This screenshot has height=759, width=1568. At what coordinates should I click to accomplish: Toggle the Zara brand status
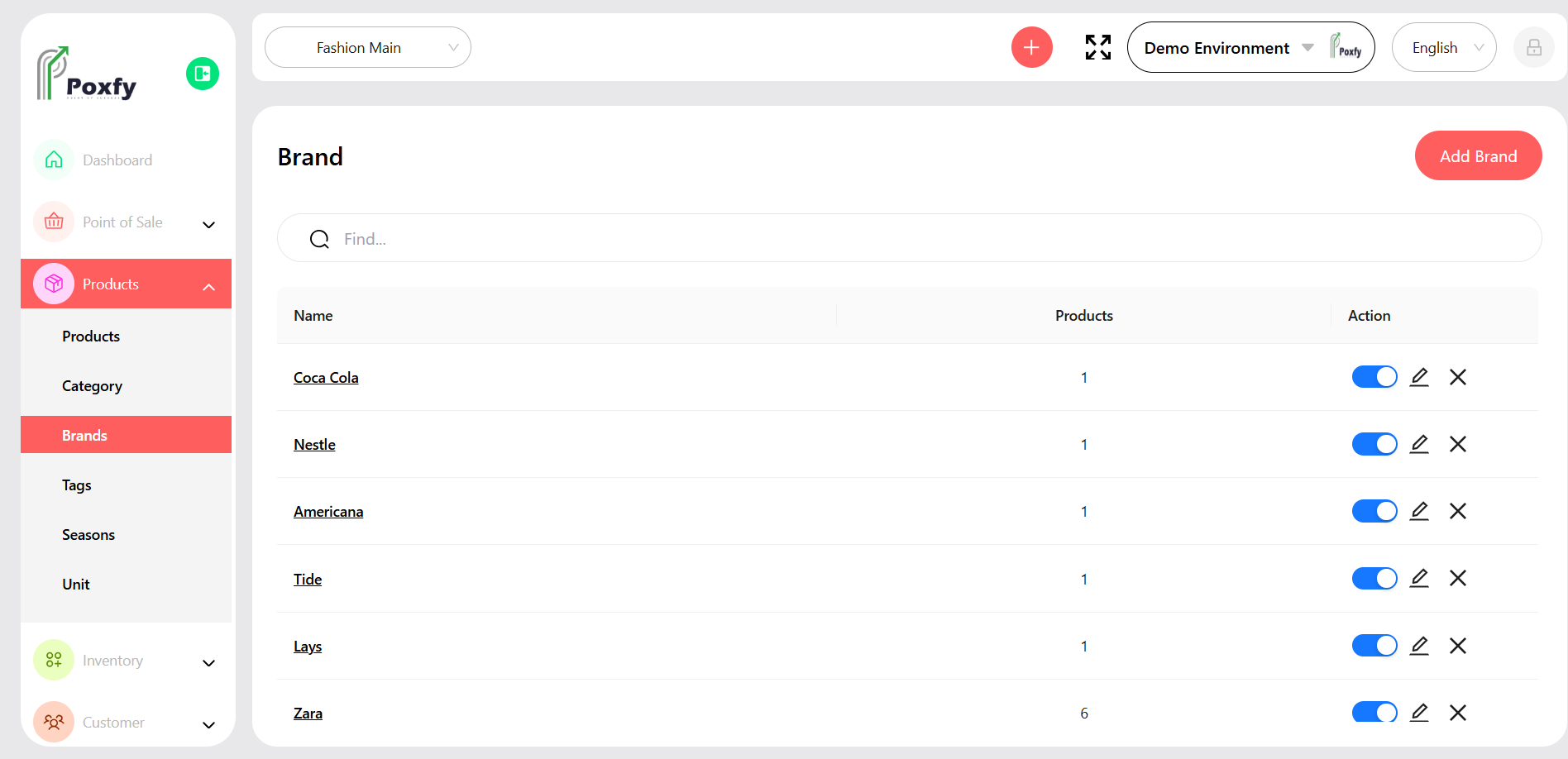click(1374, 712)
